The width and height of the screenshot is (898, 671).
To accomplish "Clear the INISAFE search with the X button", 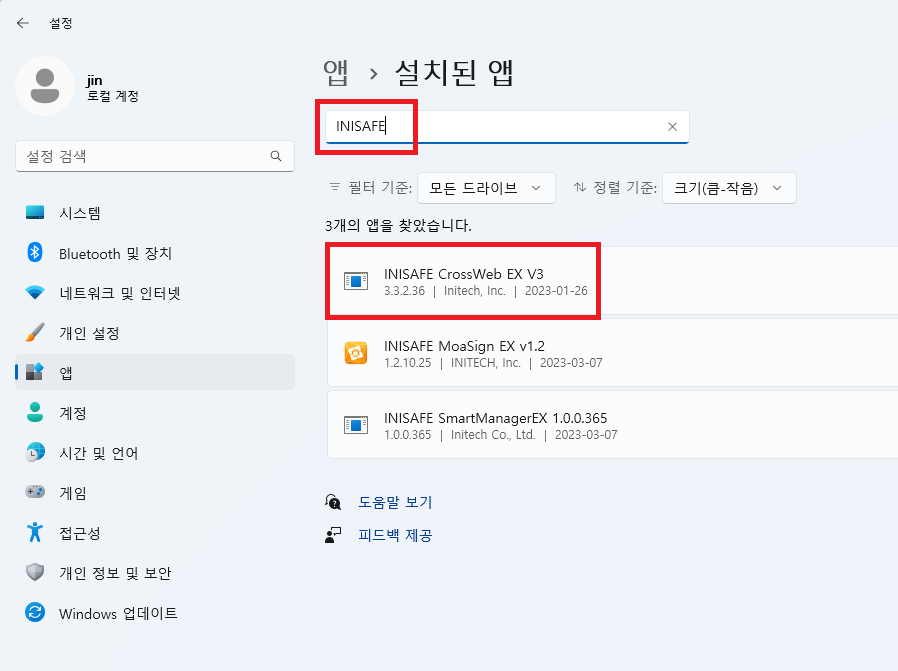I will pyautogui.click(x=672, y=126).
